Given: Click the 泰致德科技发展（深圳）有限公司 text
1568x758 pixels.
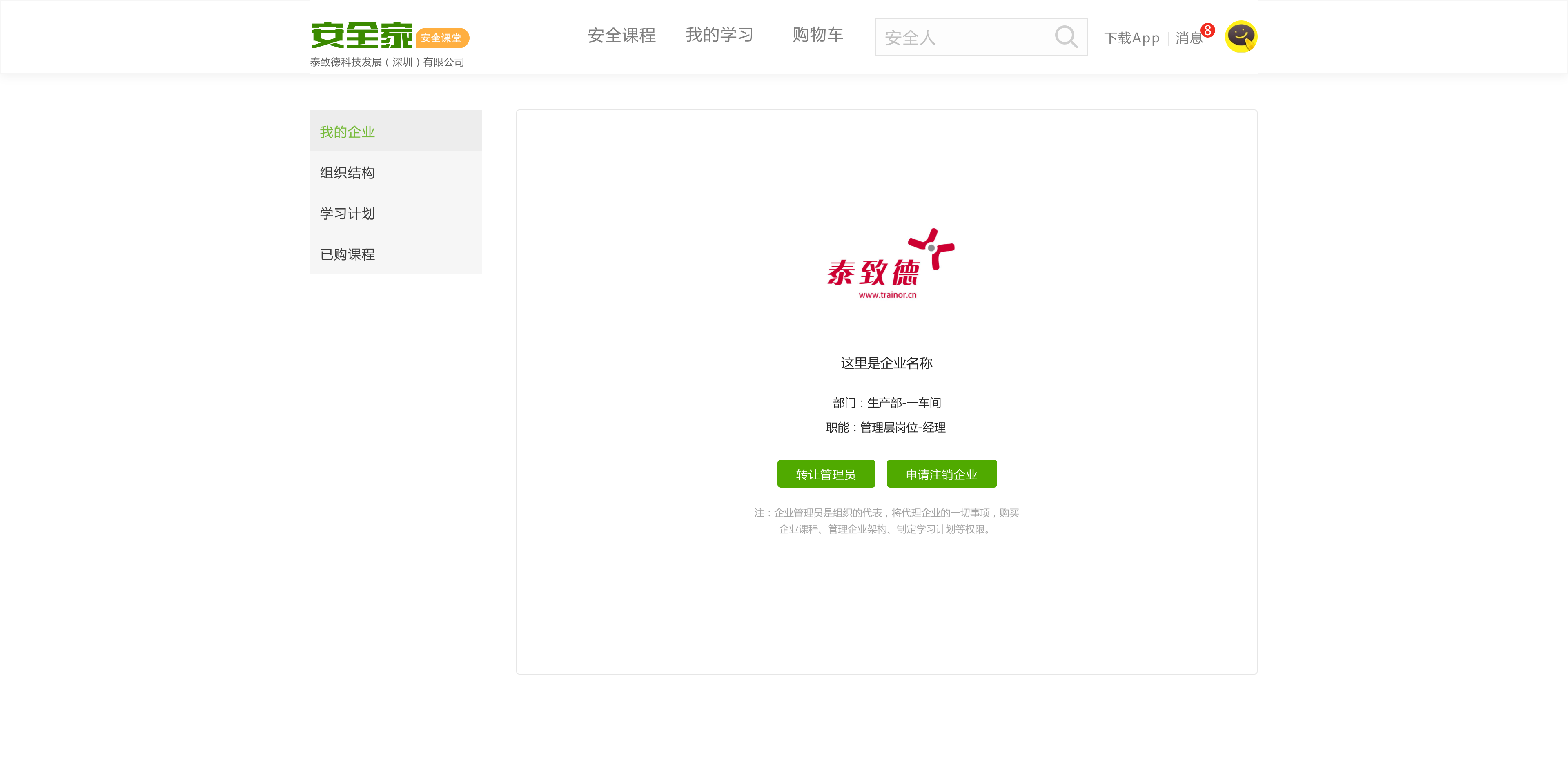Looking at the screenshot, I should coord(387,62).
